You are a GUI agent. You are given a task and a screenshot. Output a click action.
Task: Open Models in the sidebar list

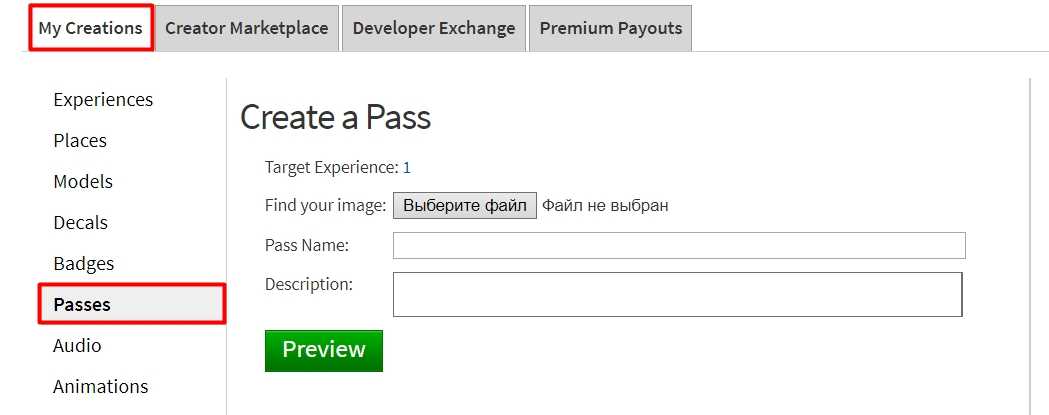point(83,181)
